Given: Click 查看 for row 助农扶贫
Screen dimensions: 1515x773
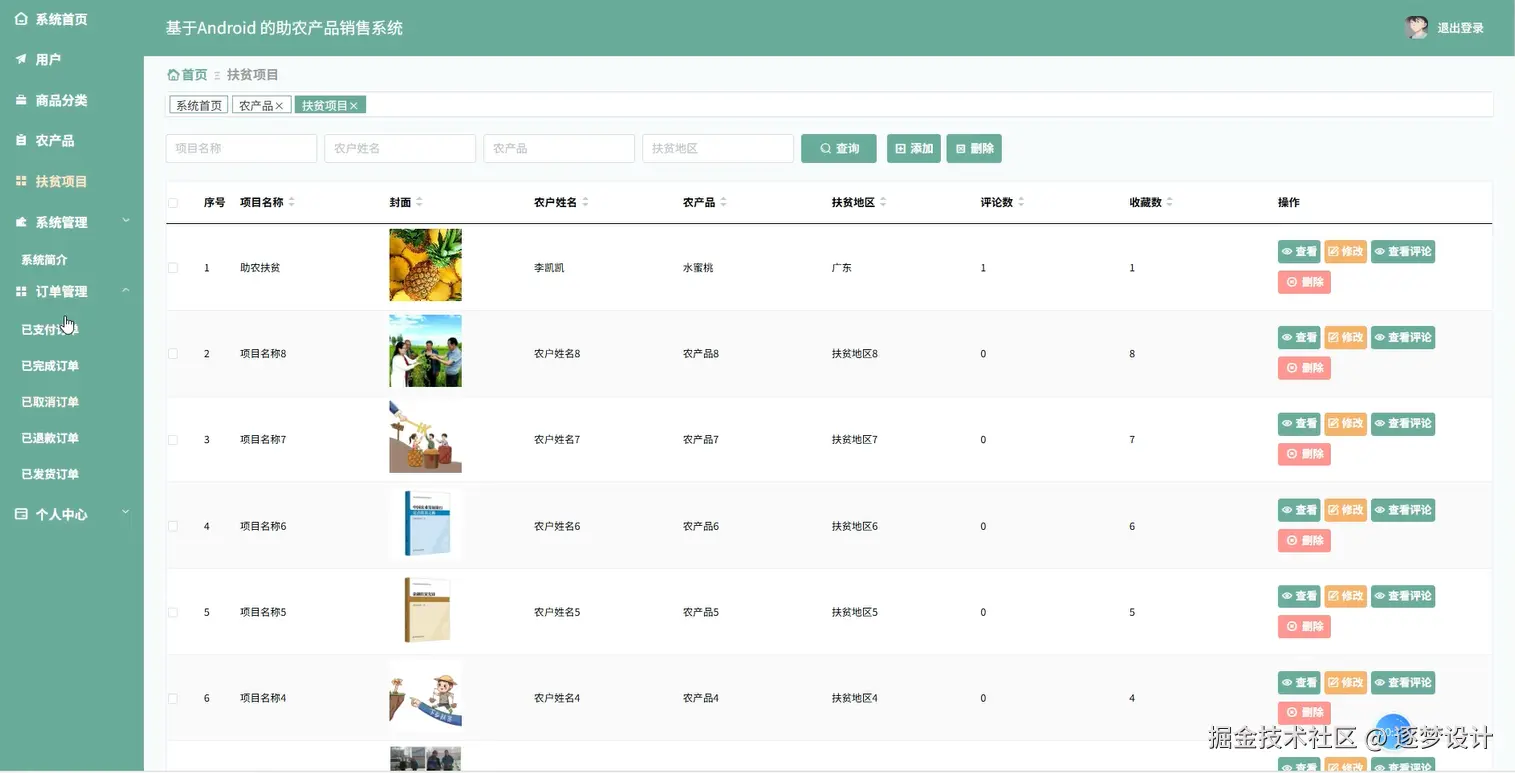Looking at the screenshot, I should click(x=1299, y=252).
